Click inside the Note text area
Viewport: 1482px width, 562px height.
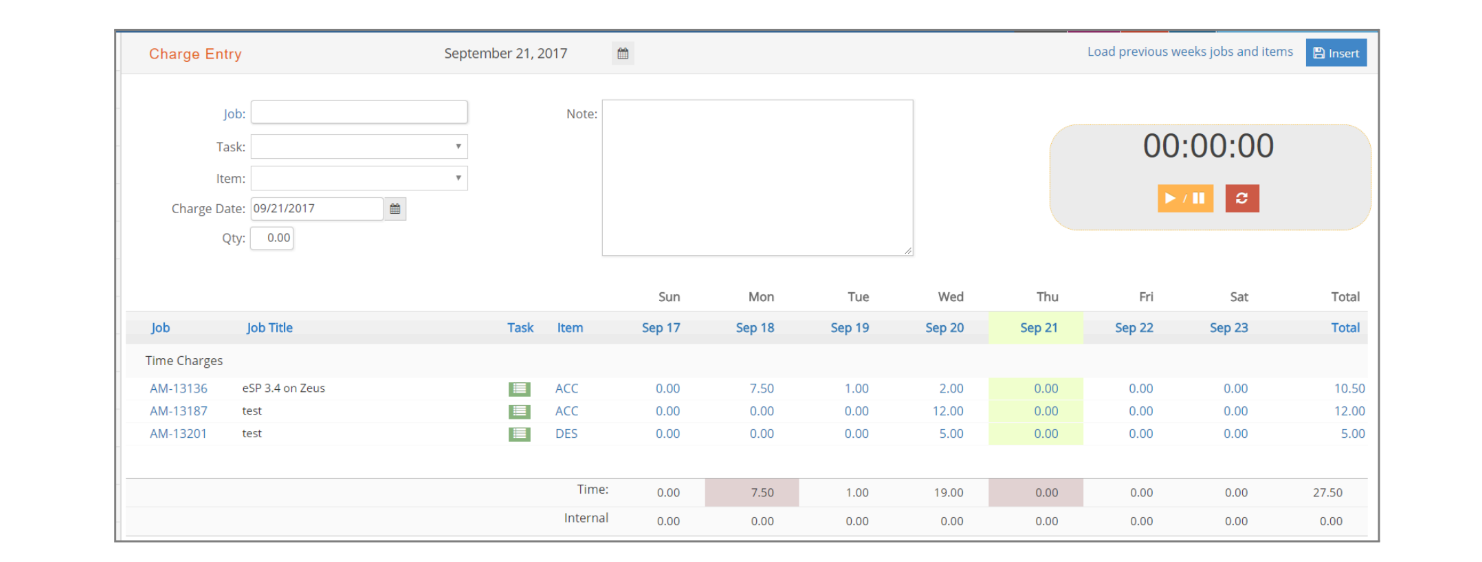(x=757, y=178)
